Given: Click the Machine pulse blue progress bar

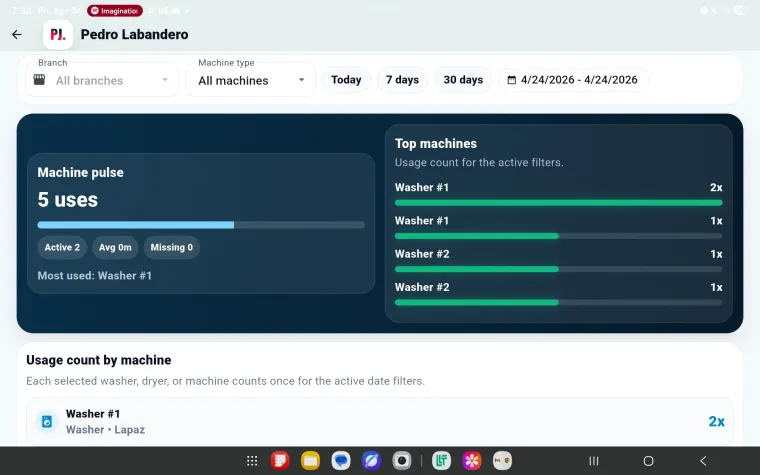Looking at the screenshot, I should pos(201,225).
